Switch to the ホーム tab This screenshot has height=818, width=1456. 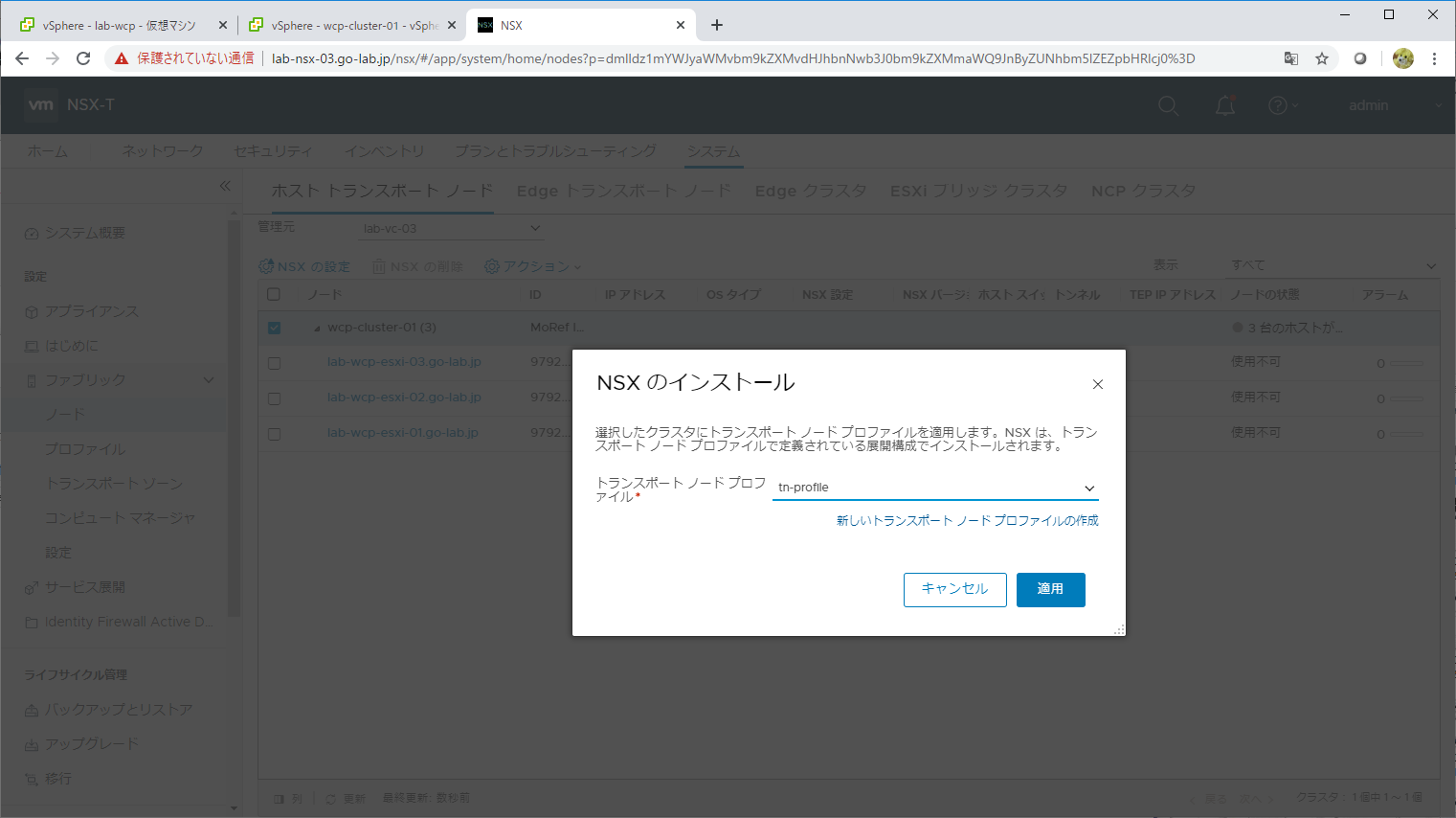click(48, 151)
